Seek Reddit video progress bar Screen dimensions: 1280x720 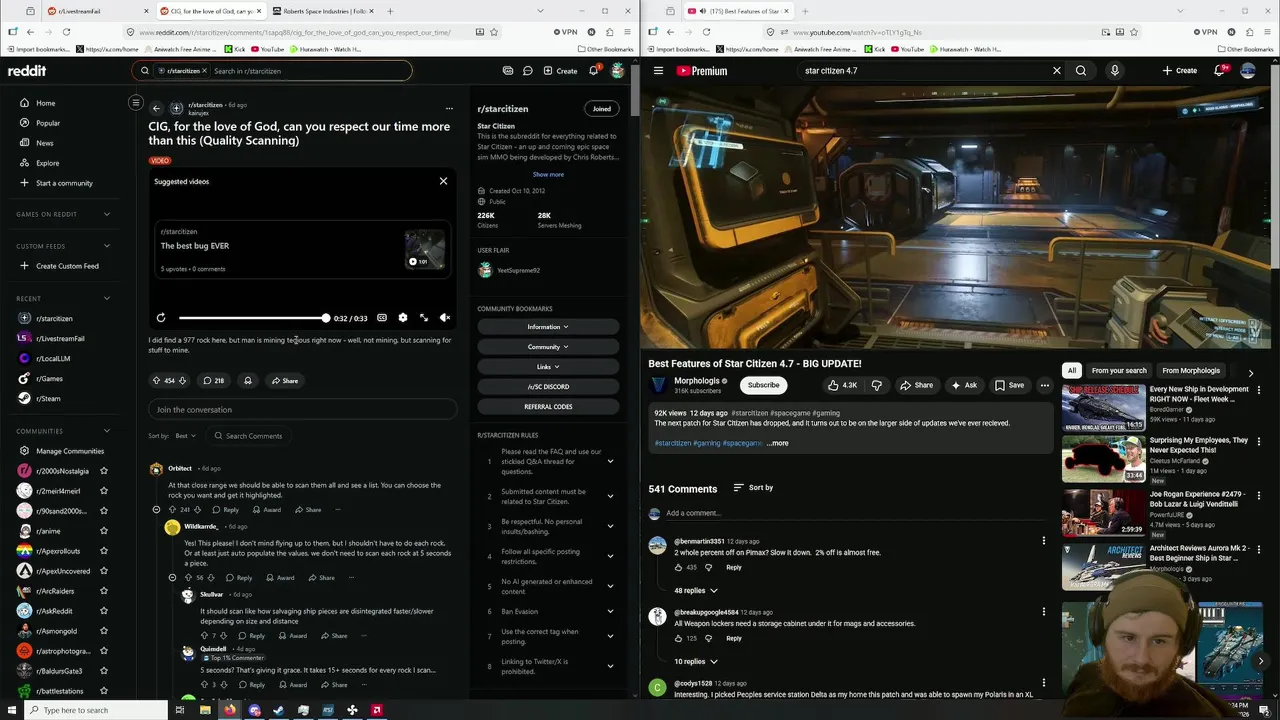click(253, 318)
